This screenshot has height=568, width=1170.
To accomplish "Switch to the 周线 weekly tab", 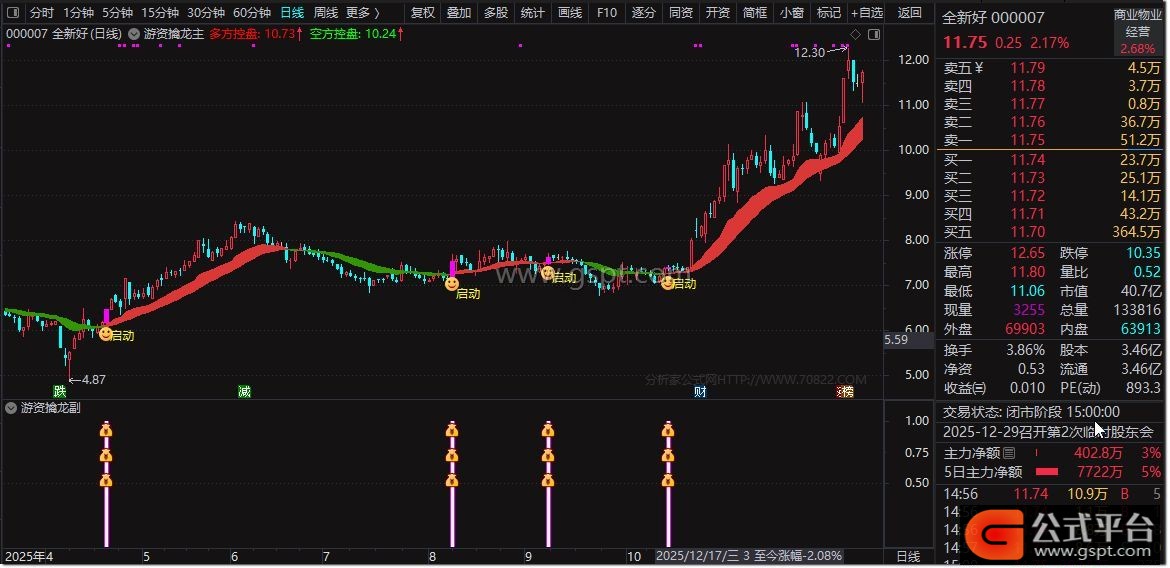I will pos(326,13).
